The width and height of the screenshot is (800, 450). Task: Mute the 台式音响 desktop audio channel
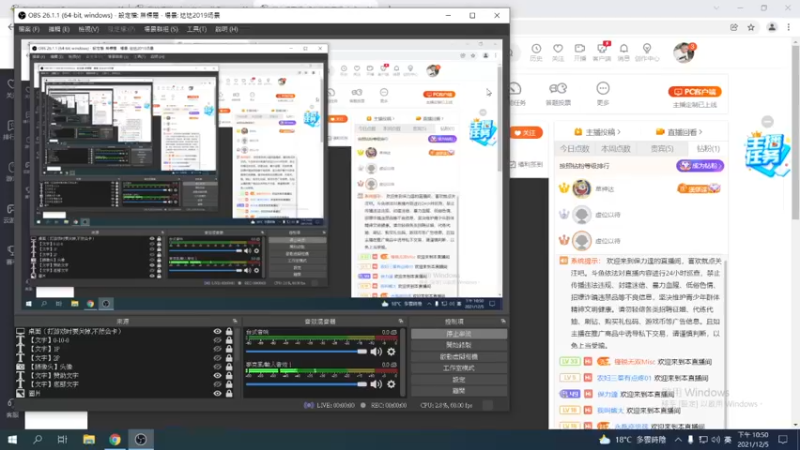[x=376, y=352]
